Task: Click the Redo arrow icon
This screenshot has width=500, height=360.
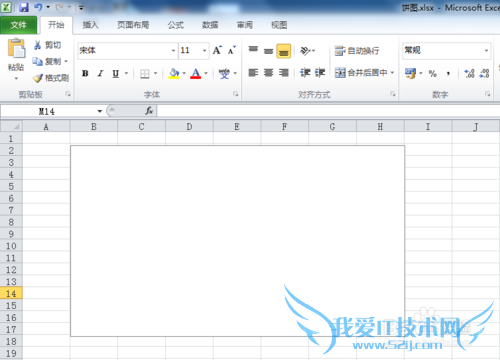Action: pos(60,7)
